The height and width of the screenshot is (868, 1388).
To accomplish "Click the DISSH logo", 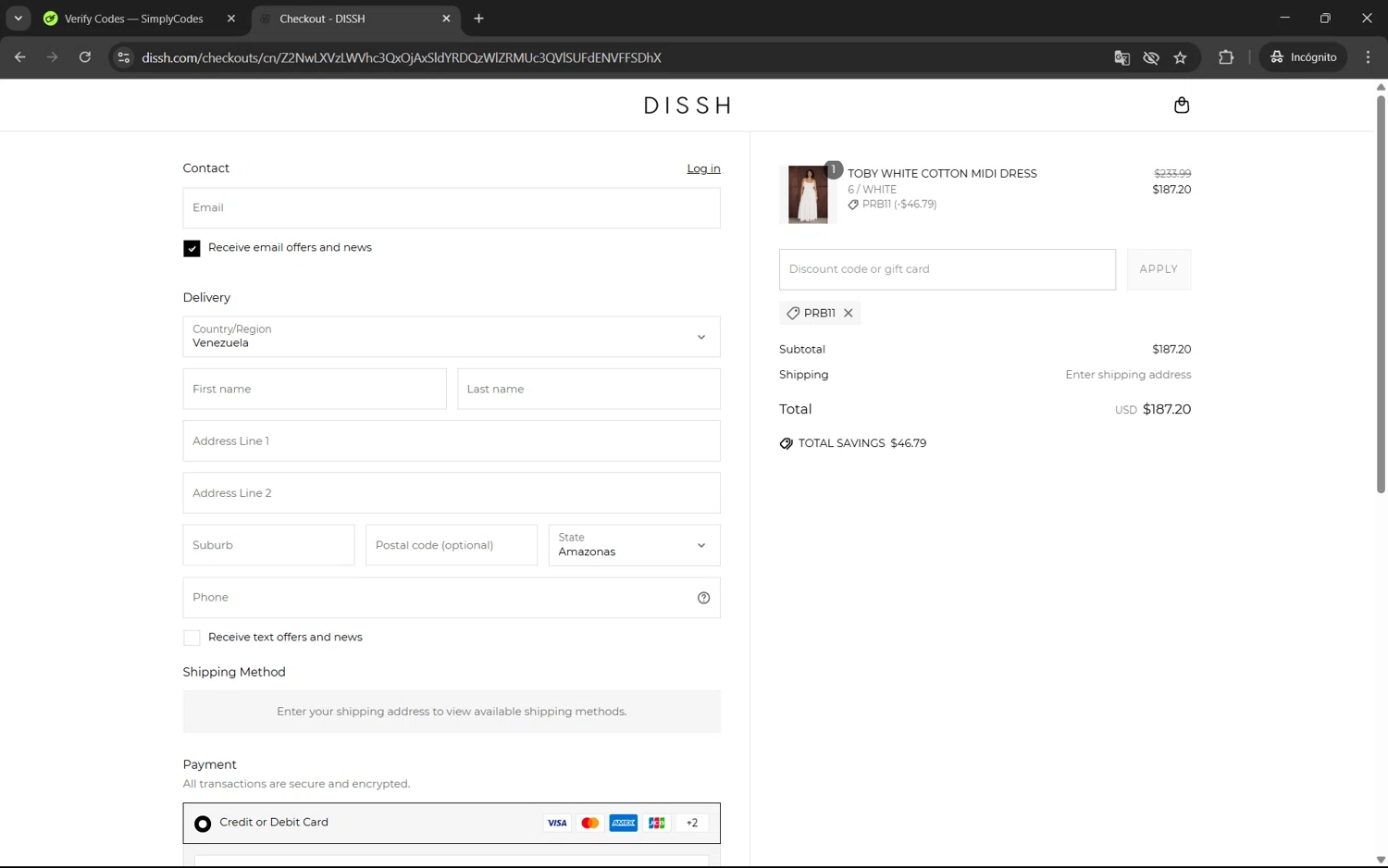I will [x=688, y=105].
